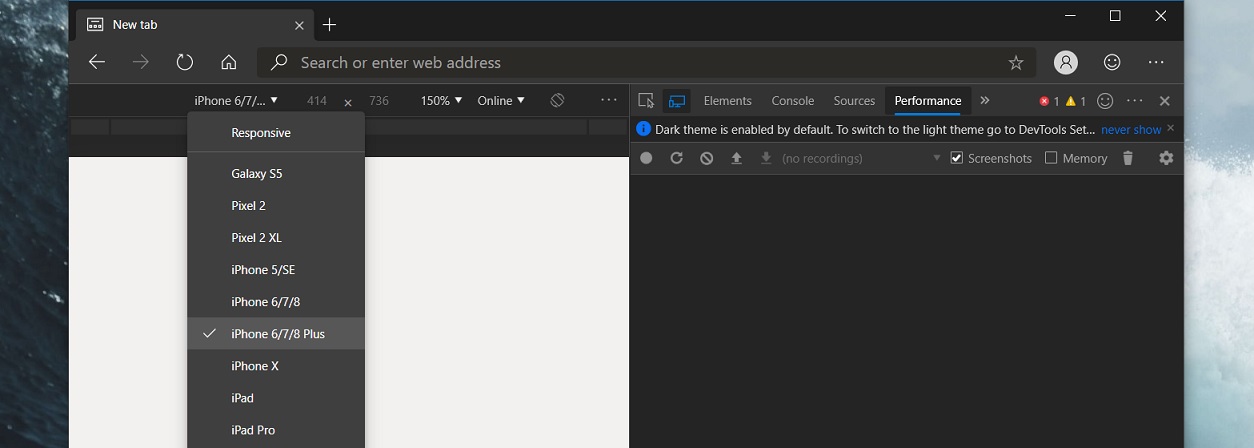1254x448 pixels.
Task: Switch to the Elements tab
Action: click(728, 100)
